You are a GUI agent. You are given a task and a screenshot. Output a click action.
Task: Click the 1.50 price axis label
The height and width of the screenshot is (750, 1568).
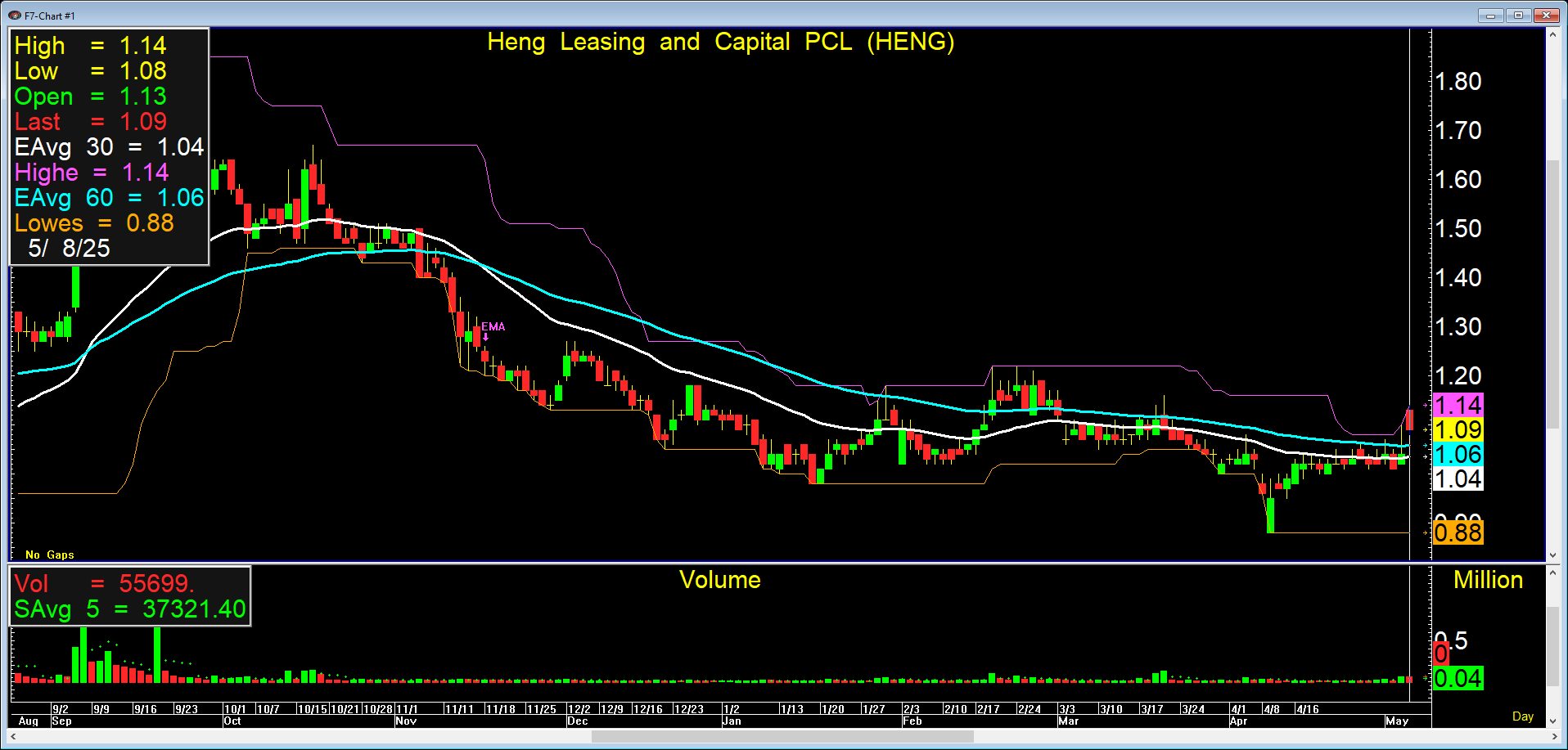tap(1458, 228)
